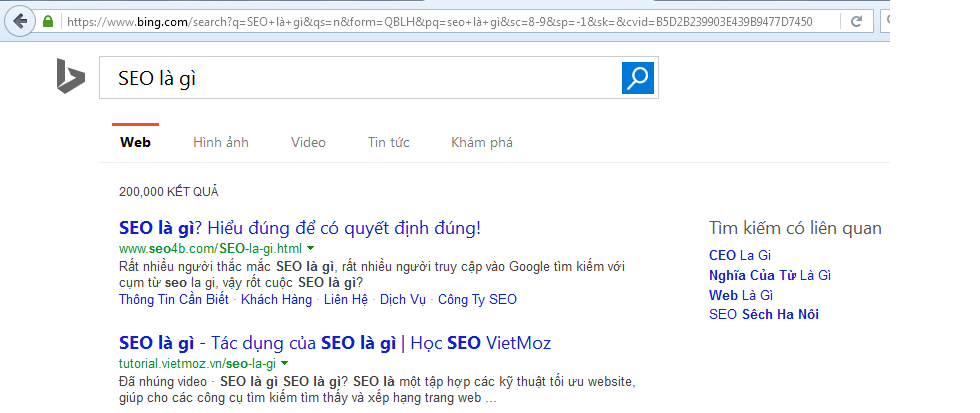Click related search "CEO La Gi"
The height and width of the screenshot is (413, 980).
point(740,256)
